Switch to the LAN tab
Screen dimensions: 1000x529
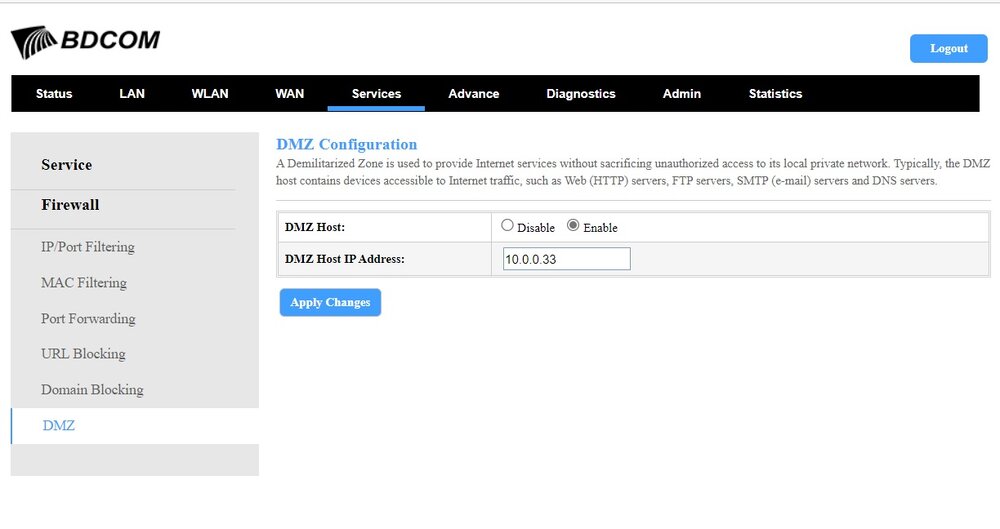tap(132, 94)
